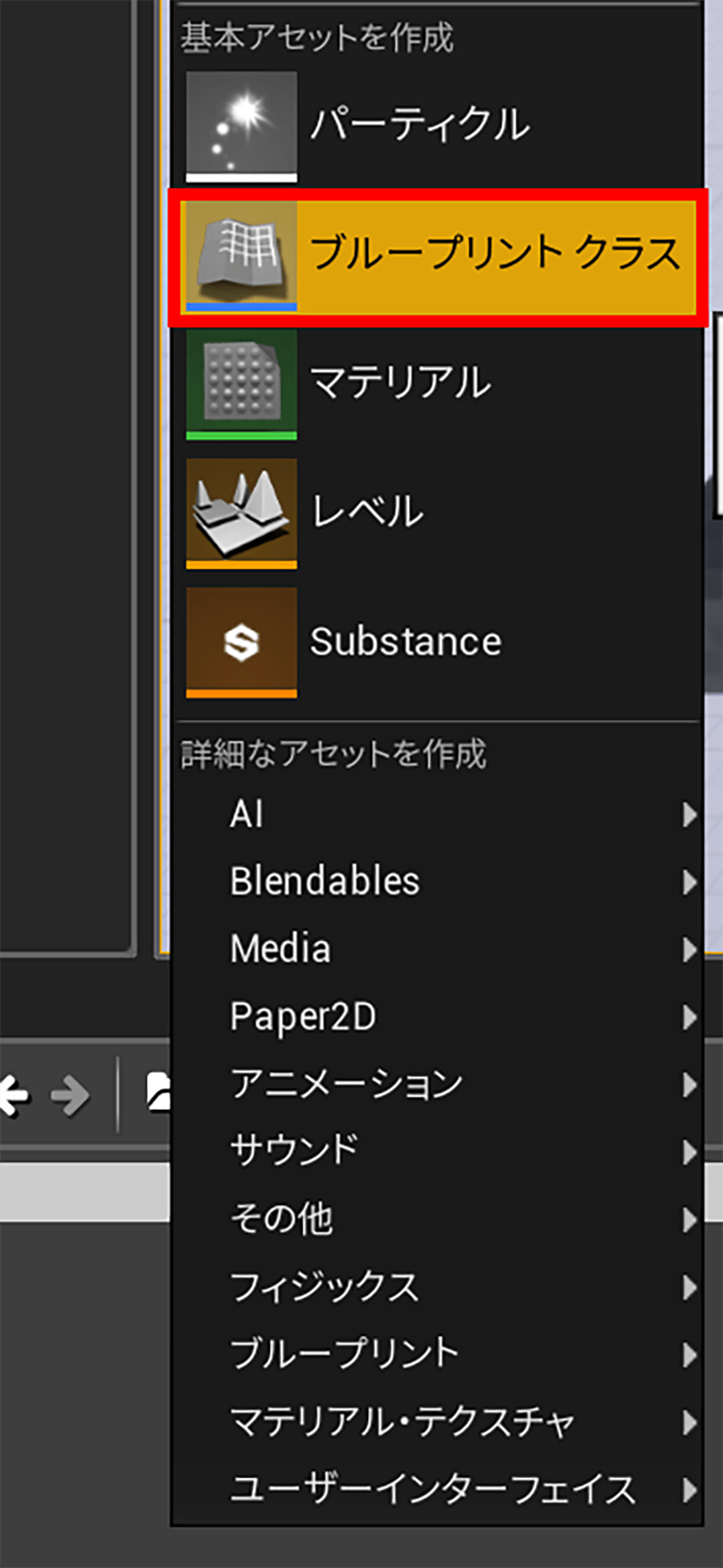This screenshot has width=723, height=1568.
Task: Expand マテリアル・テクスチャ submenu arrow
Action: (689, 1423)
